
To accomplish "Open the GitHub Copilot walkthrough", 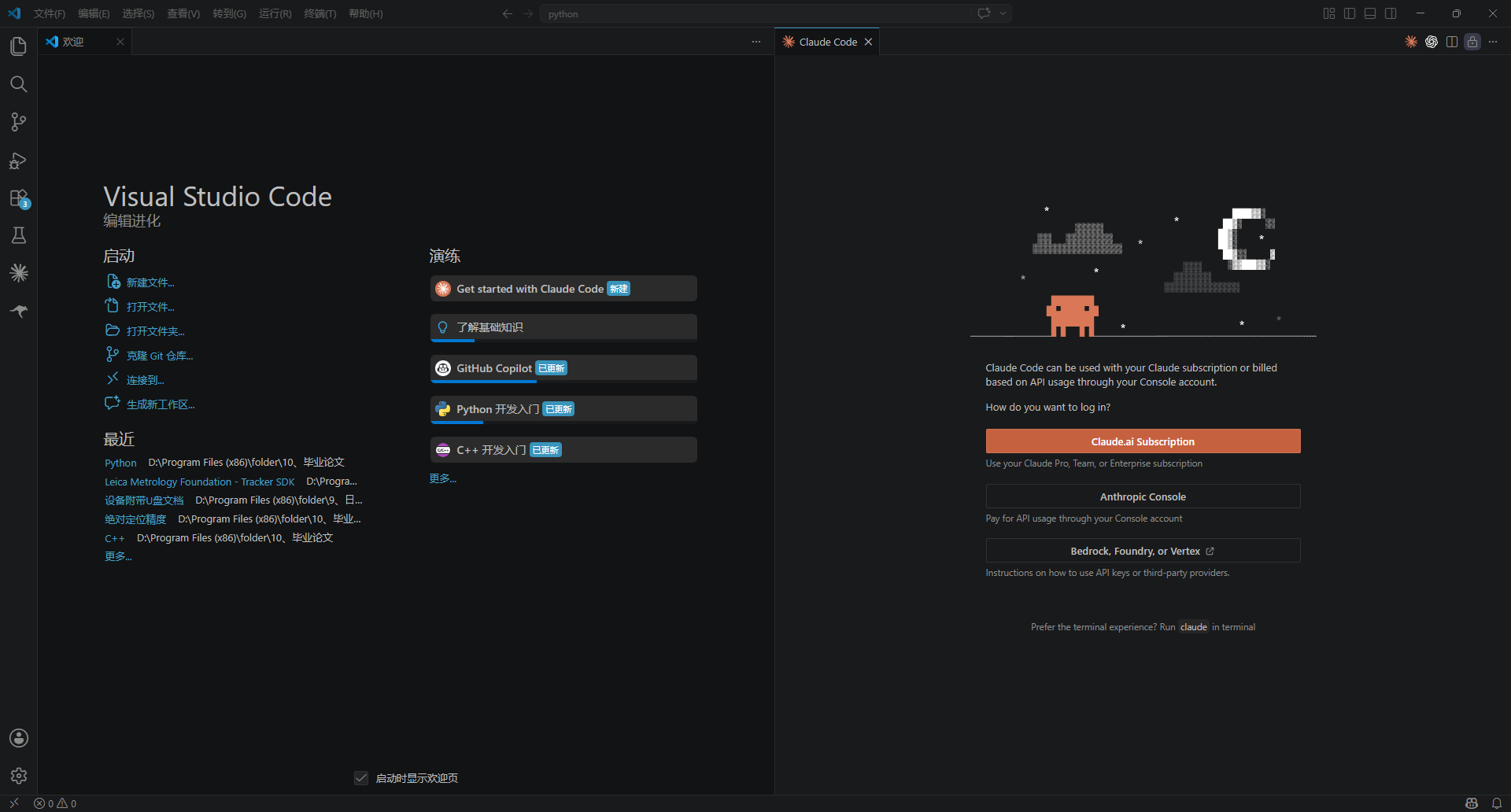I will tap(563, 368).
